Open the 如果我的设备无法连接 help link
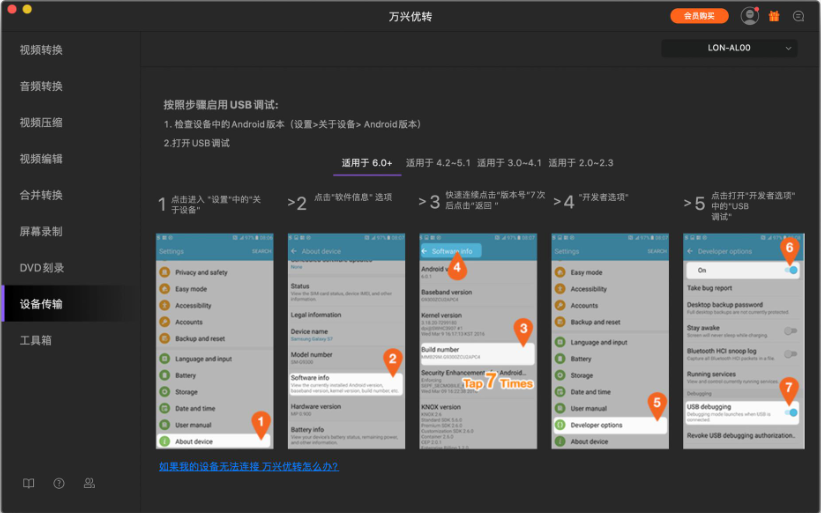821x513 pixels. [249, 466]
